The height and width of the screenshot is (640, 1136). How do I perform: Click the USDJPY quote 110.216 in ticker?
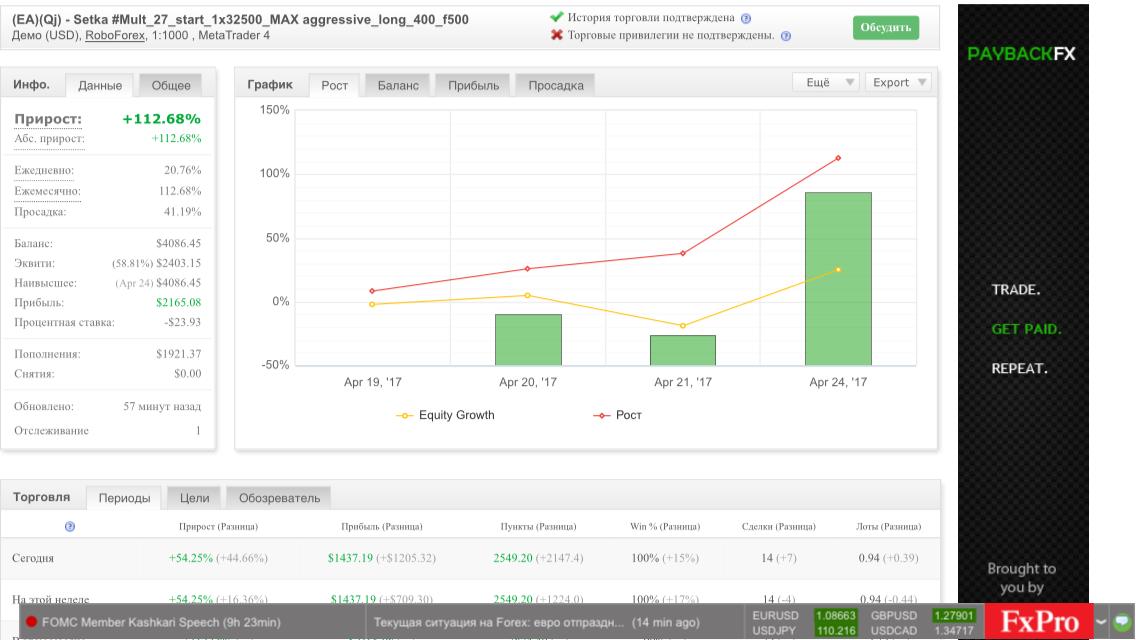point(835,631)
